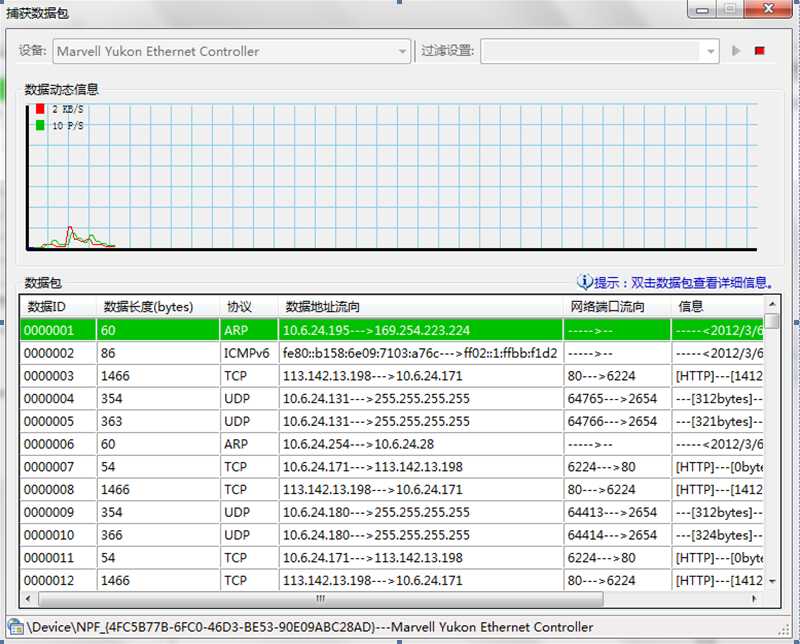
Task: Click the red KB/S legend swatch
Action: click(40, 109)
